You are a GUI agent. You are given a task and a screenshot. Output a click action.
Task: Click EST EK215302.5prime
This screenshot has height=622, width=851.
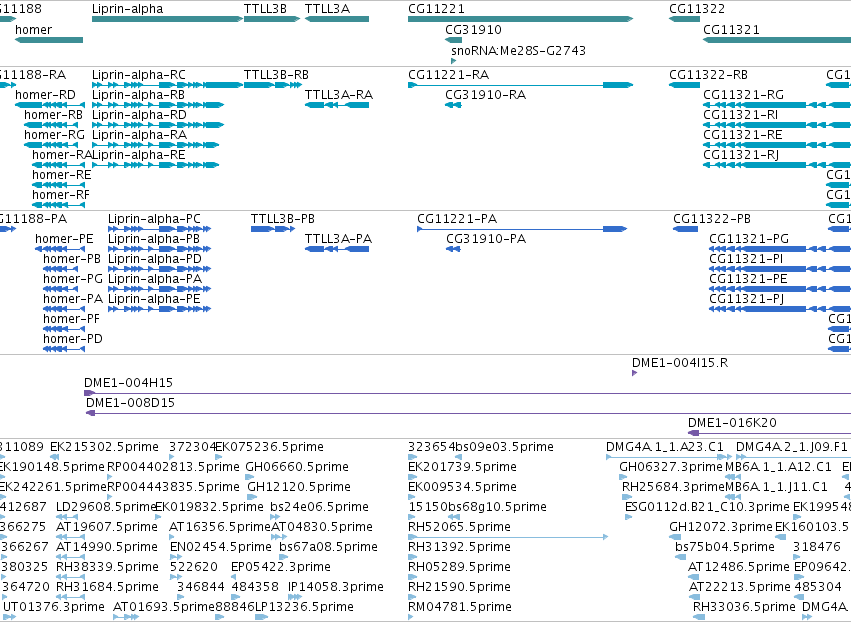104,447
